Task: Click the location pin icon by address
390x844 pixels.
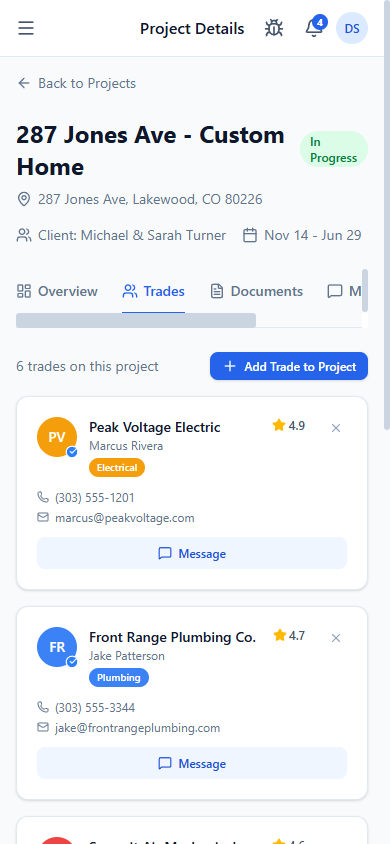Action: 24,200
